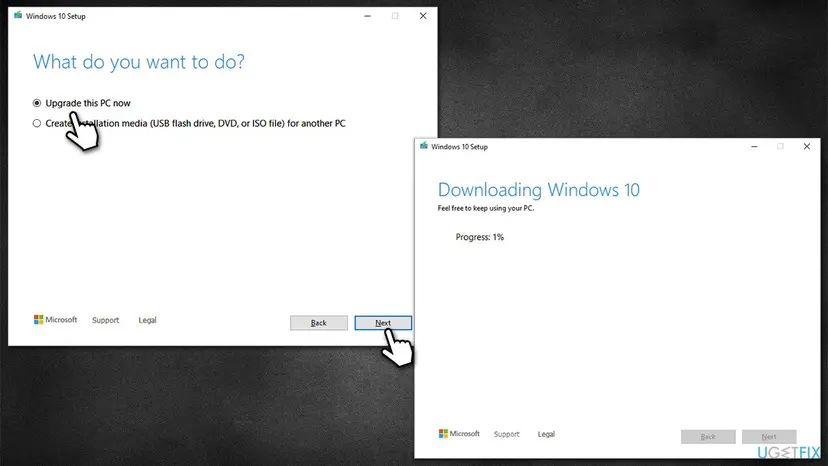Click Next in the 'What do you want to do?' window
Image resolution: width=828 pixels, height=466 pixels.
coord(383,323)
